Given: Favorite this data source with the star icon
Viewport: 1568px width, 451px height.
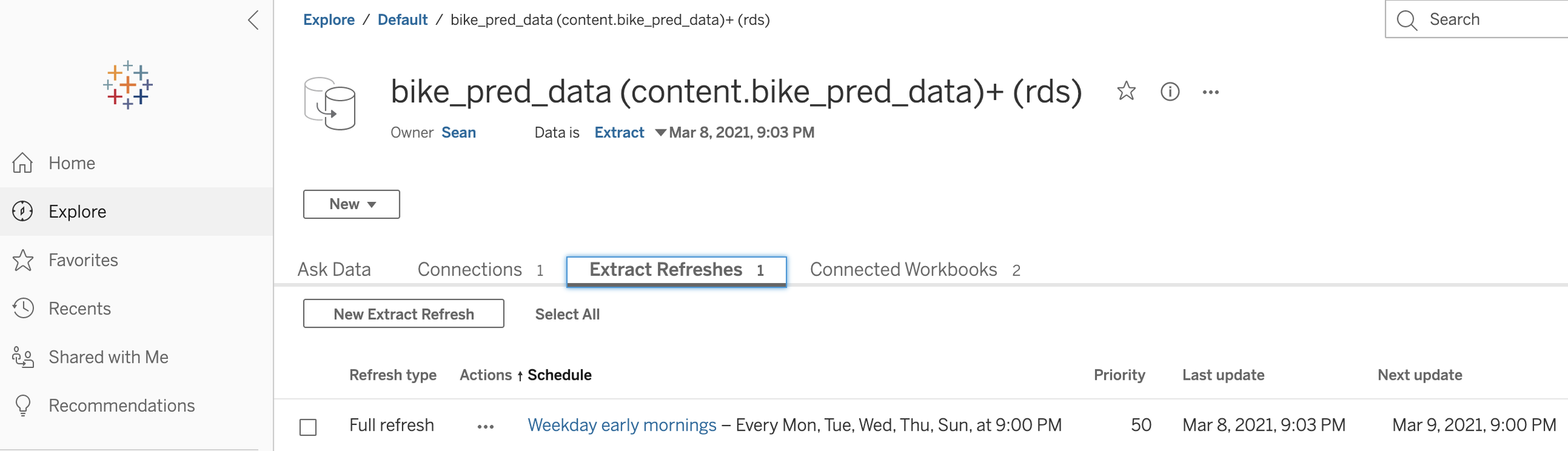Looking at the screenshot, I should coord(1126,92).
